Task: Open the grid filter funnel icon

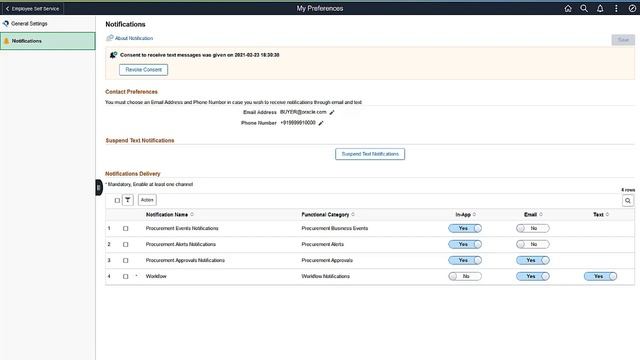Action: 128,200
